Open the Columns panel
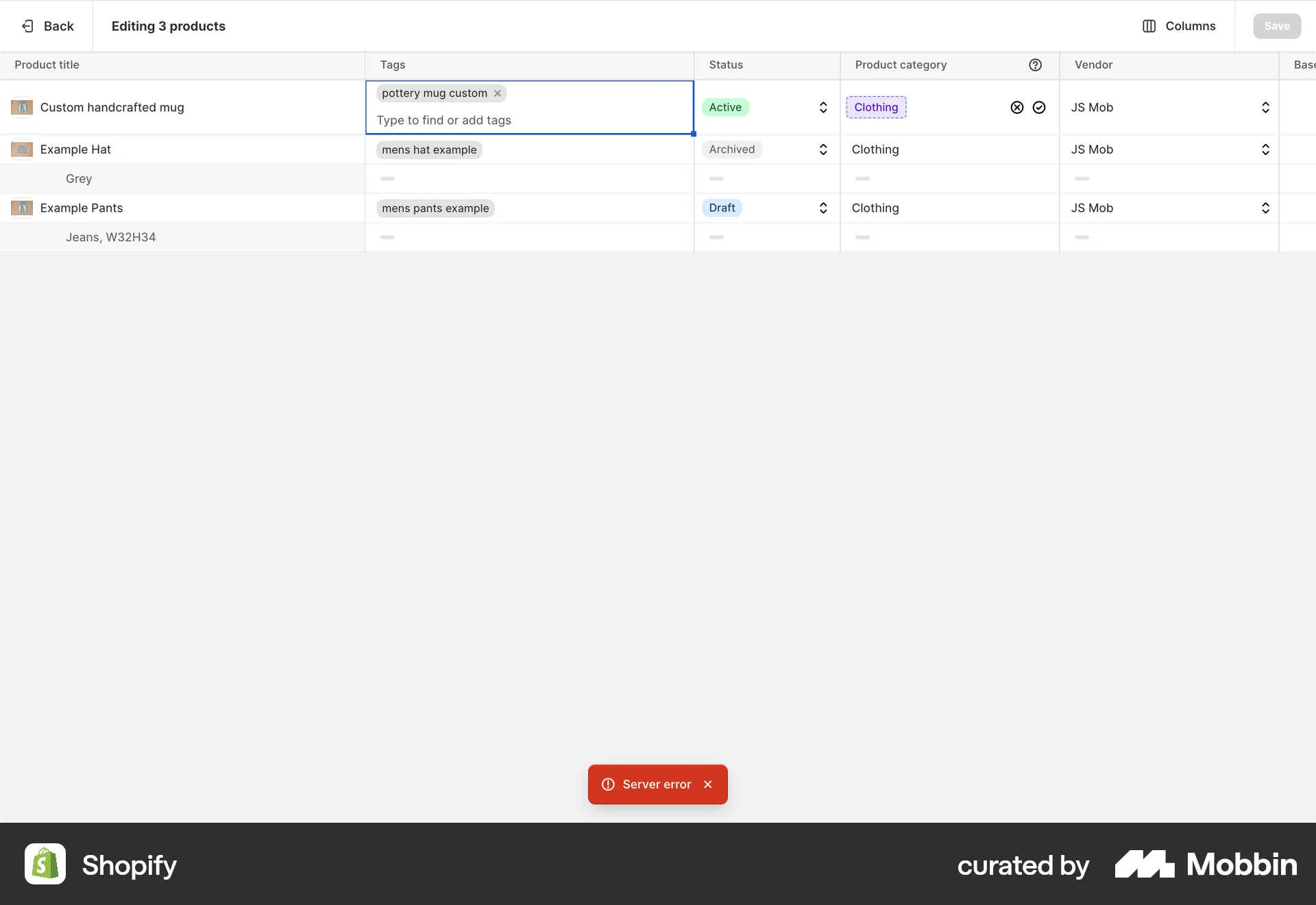This screenshot has width=1316, height=905. [1178, 26]
